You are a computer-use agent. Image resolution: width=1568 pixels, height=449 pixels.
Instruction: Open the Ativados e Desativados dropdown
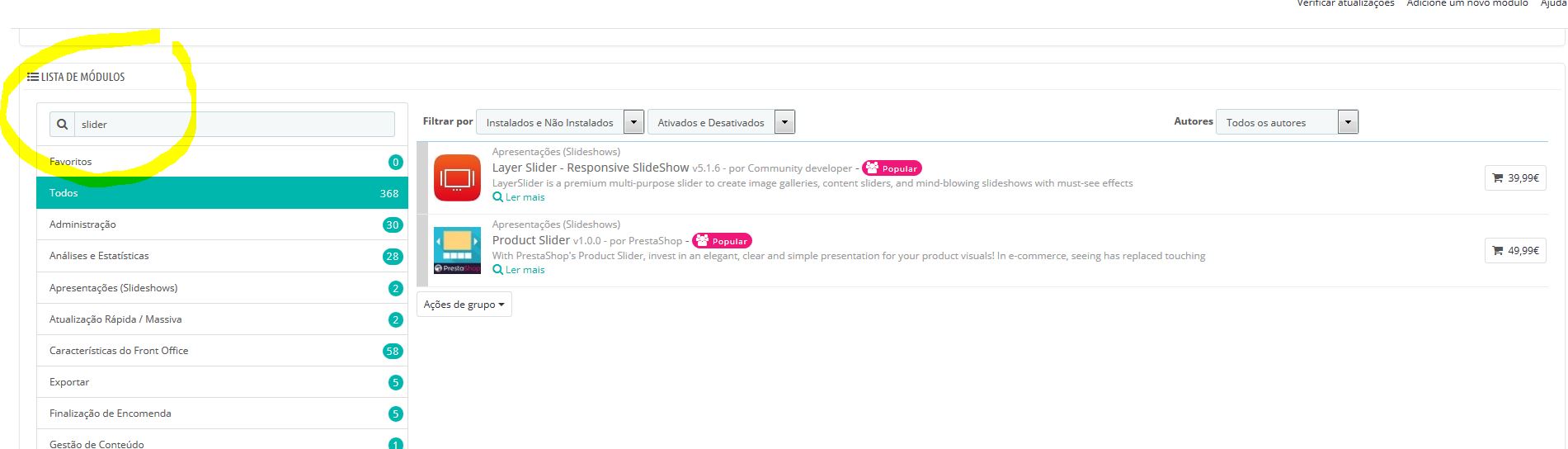tap(721, 122)
